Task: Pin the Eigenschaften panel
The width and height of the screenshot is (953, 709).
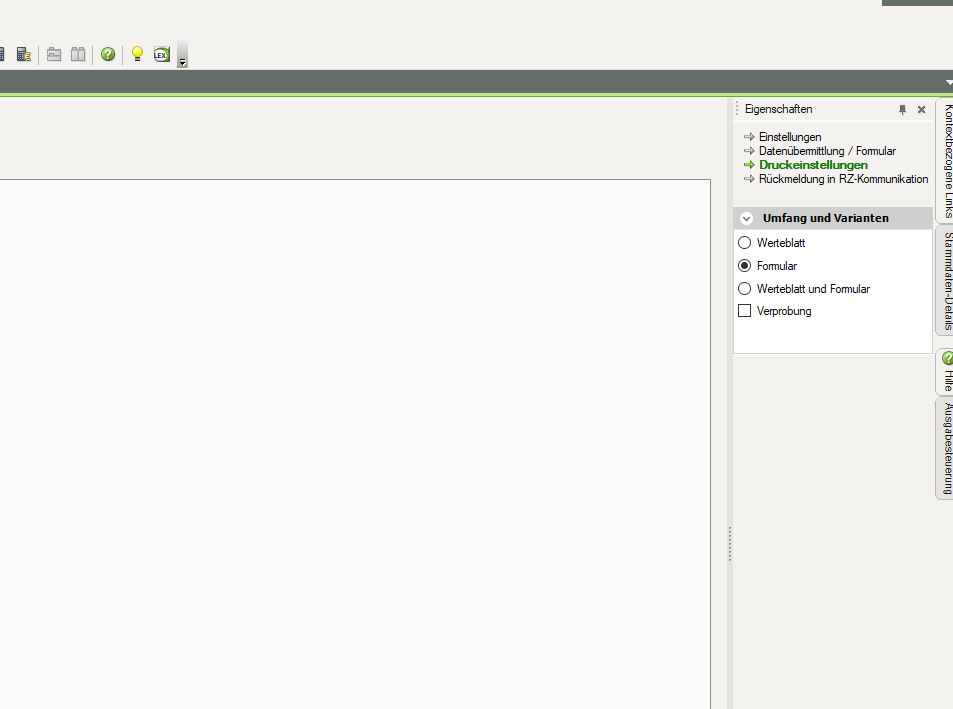Action: click(x=902, y=110)
